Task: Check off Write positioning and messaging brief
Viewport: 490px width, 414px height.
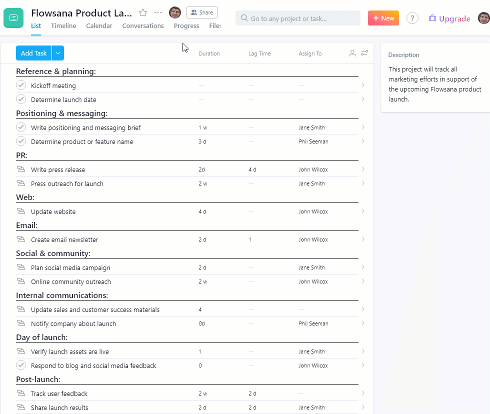Action: pos(21,127)
